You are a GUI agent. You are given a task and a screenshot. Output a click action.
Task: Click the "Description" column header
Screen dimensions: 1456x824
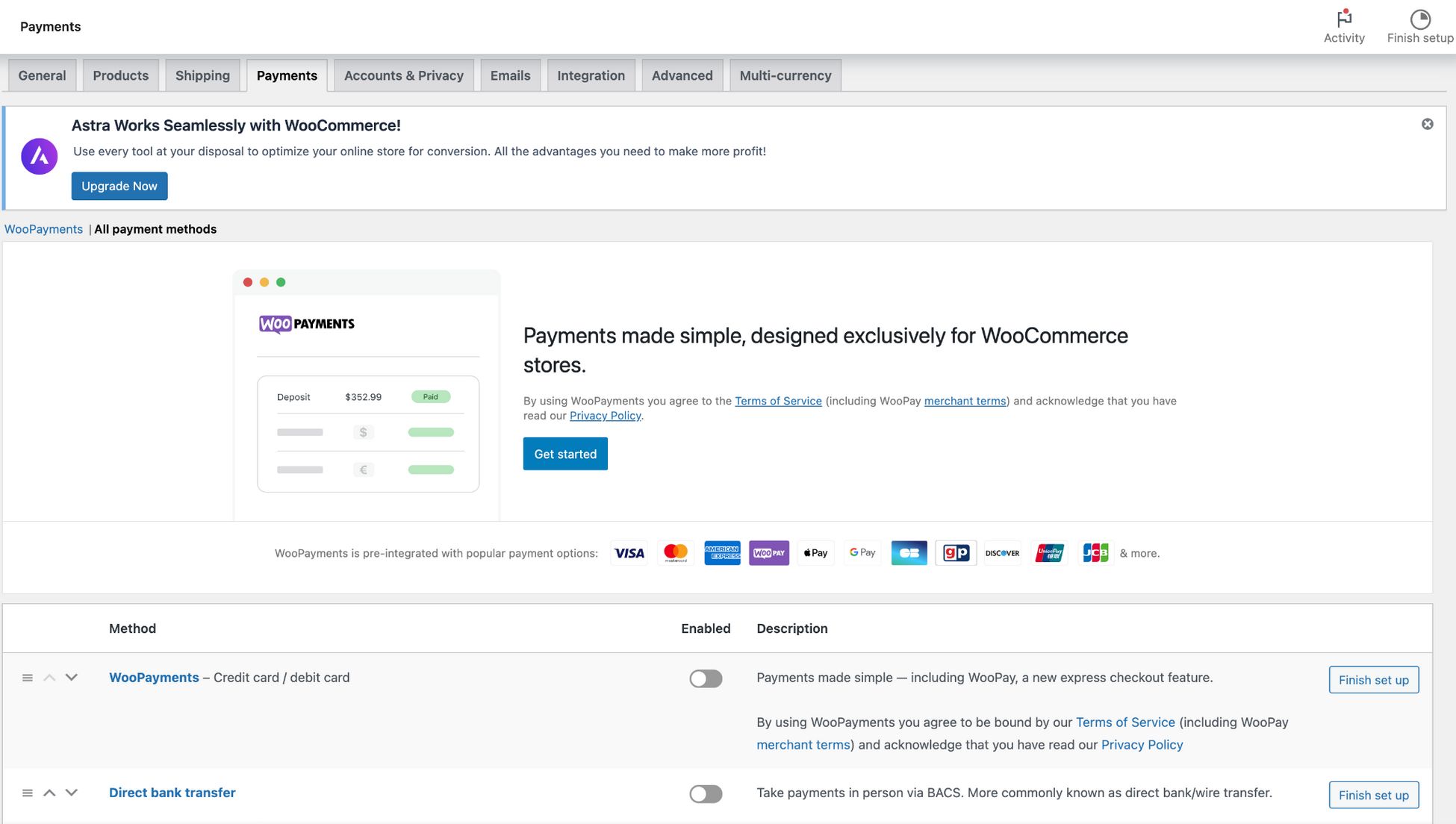coord(792,628)
